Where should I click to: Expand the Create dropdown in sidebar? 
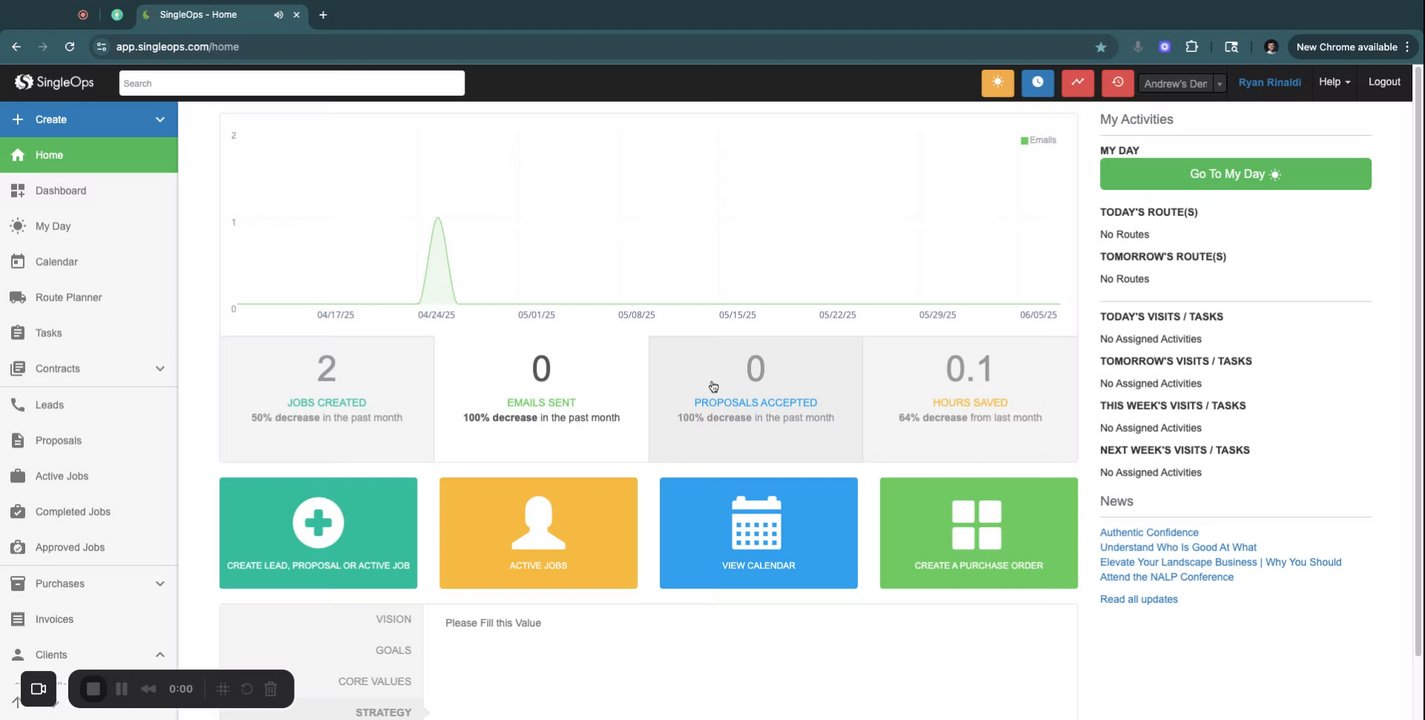pos(160,120)
